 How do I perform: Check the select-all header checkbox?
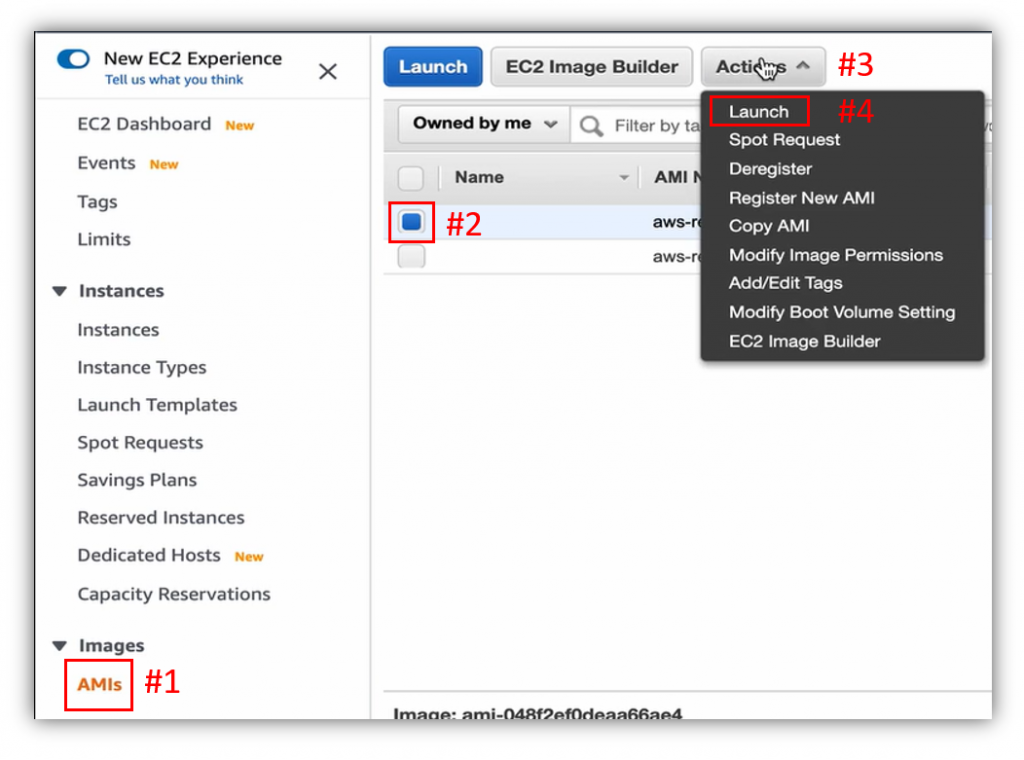tap(411, 178)
